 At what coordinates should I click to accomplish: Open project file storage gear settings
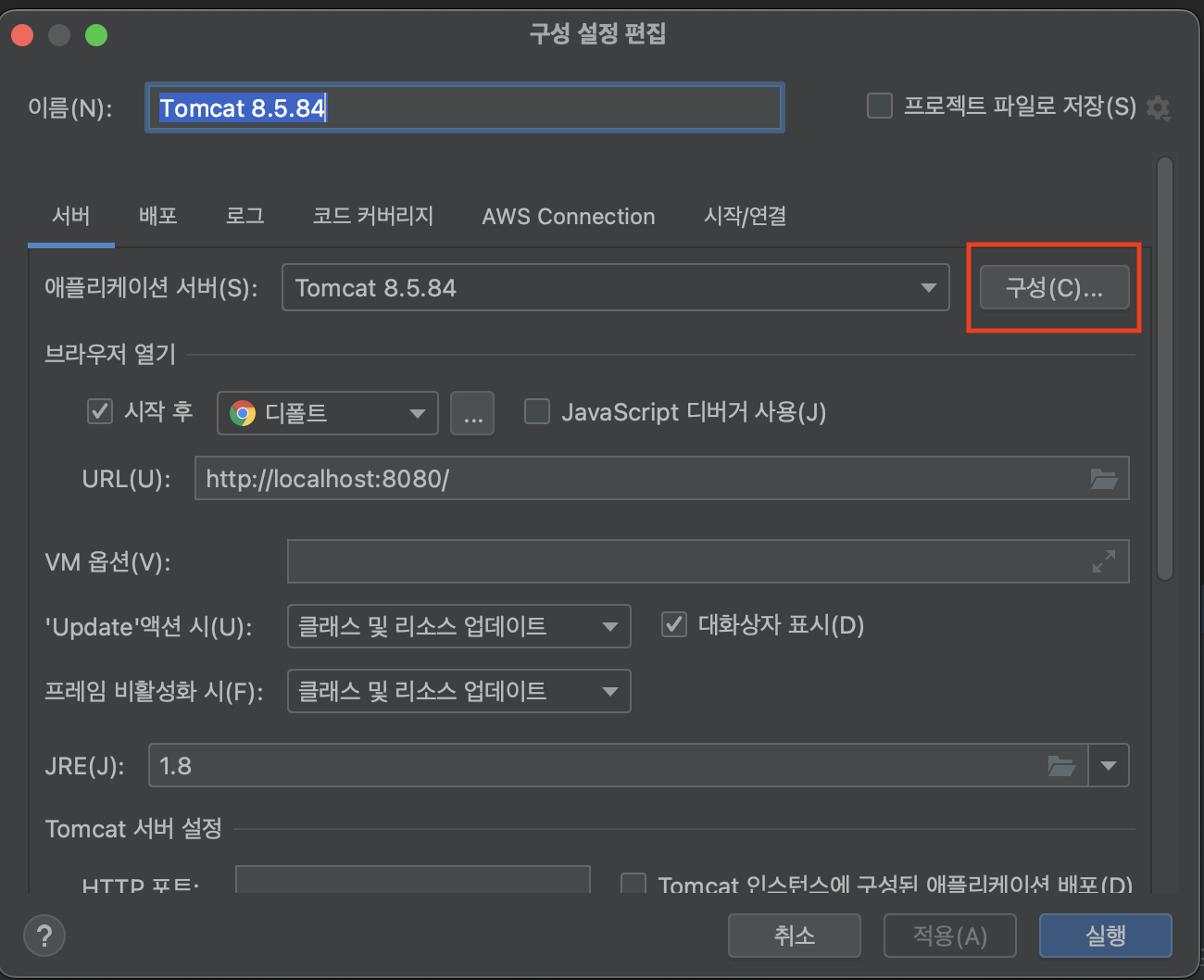[x=1158, y=107]
